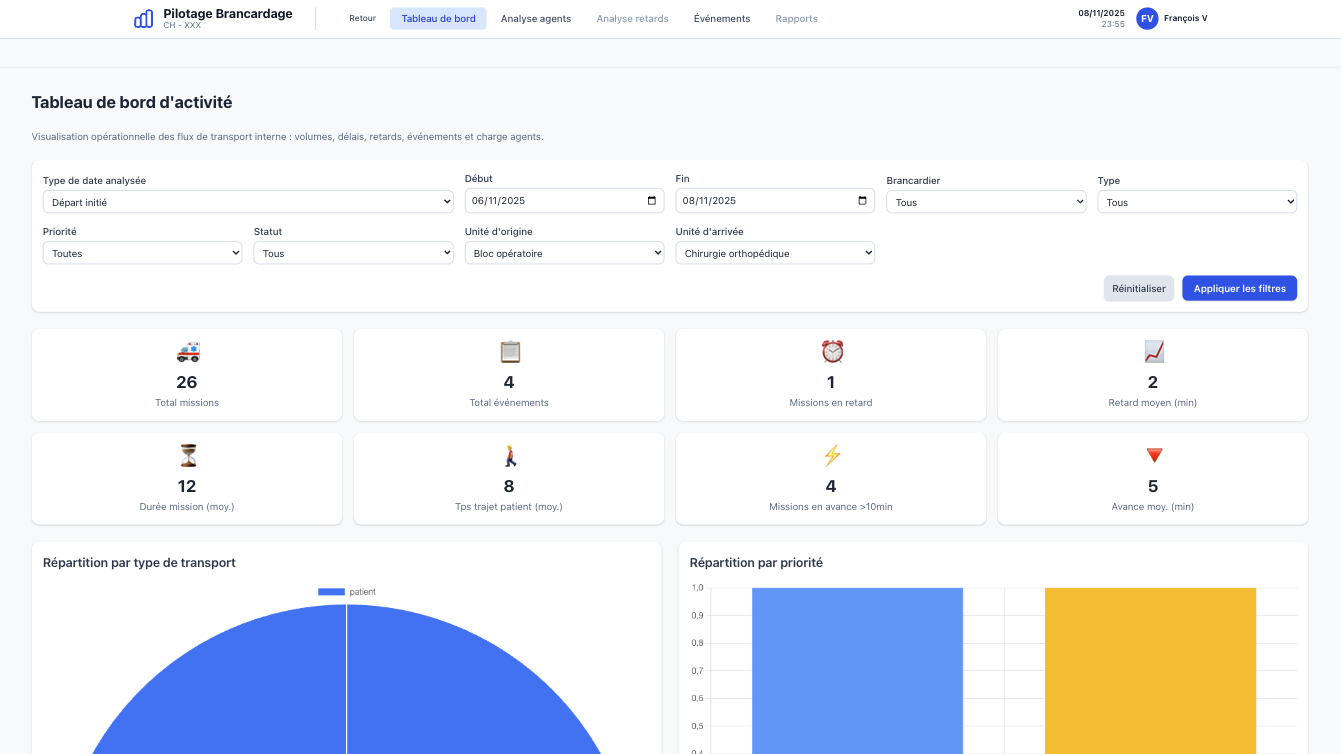Expand the Unité d'origine dropdown
The height and width of the screenshot is (754, 1341).
coord(564,254)
